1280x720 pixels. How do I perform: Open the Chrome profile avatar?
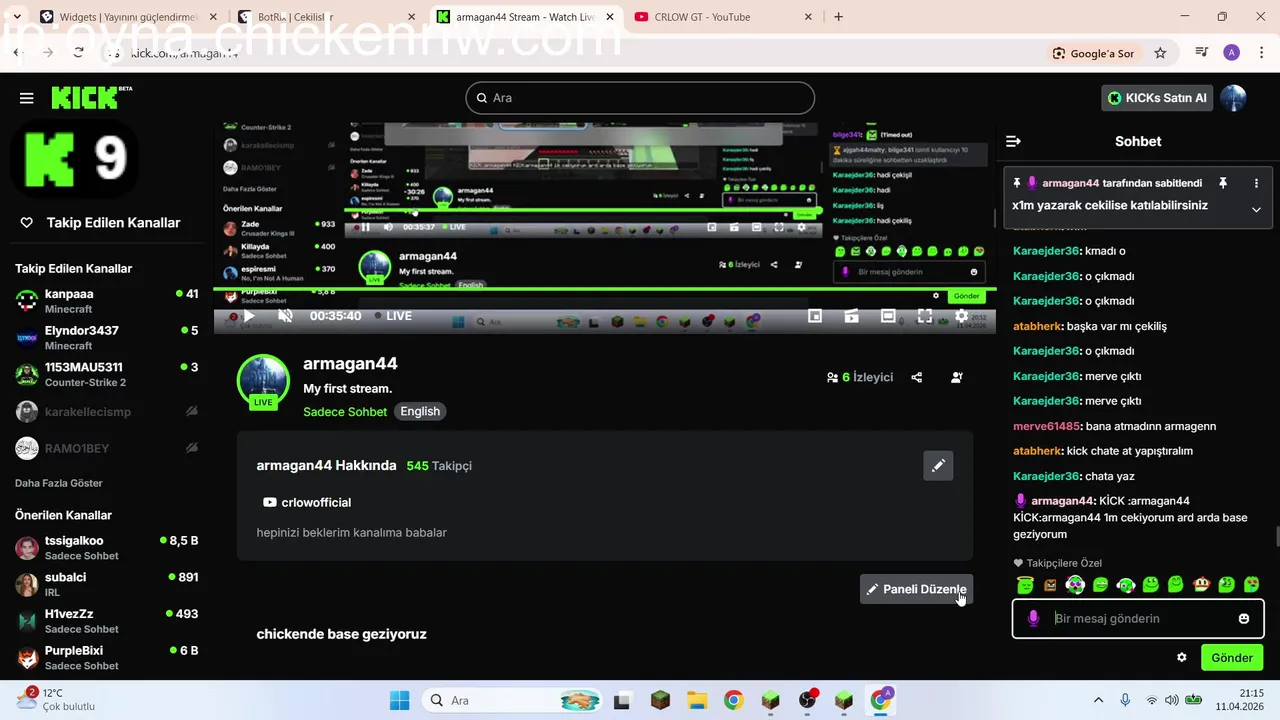point(1232,53)
